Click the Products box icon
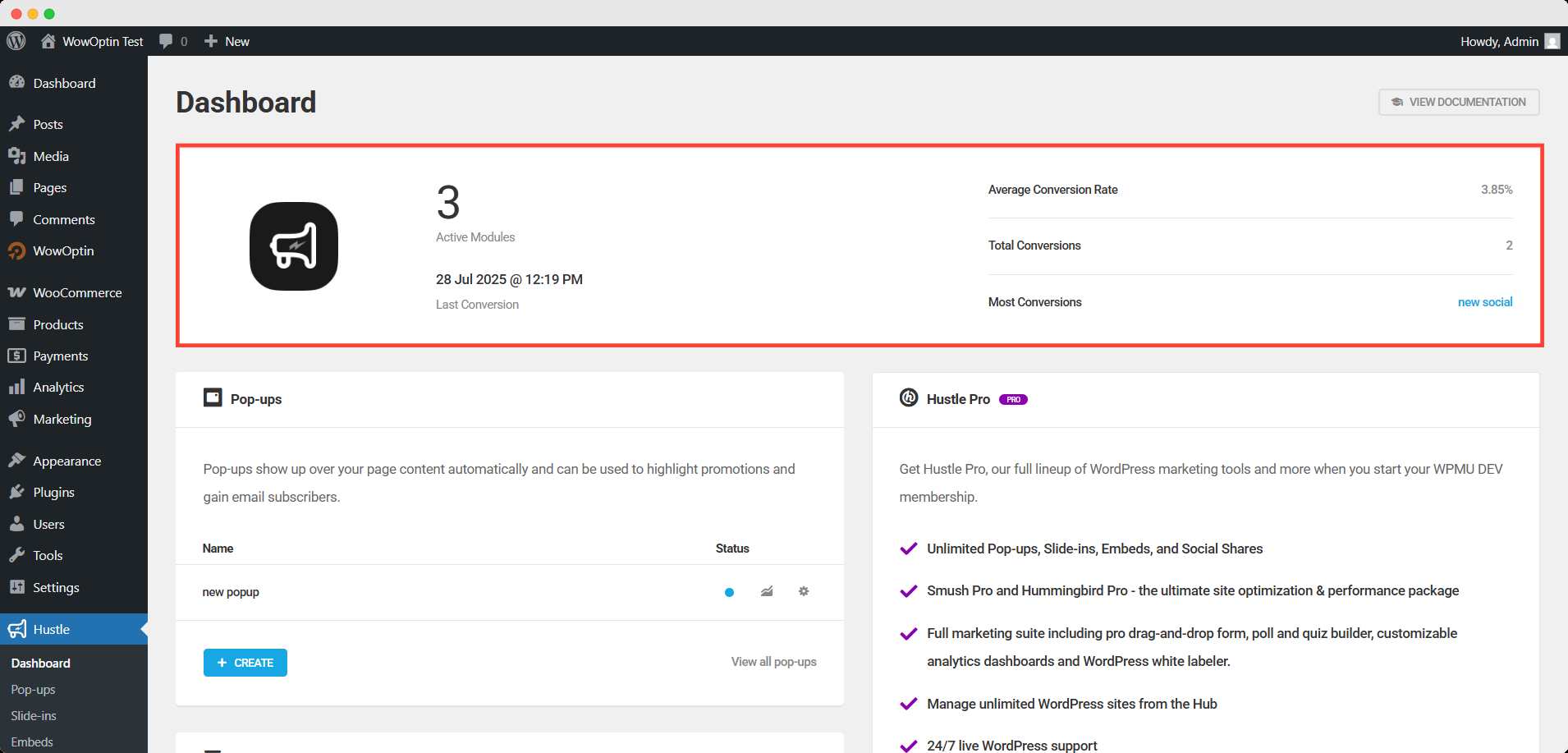Image resolution: width=1568 pixels, height=753 pixels. click(16, 324)
